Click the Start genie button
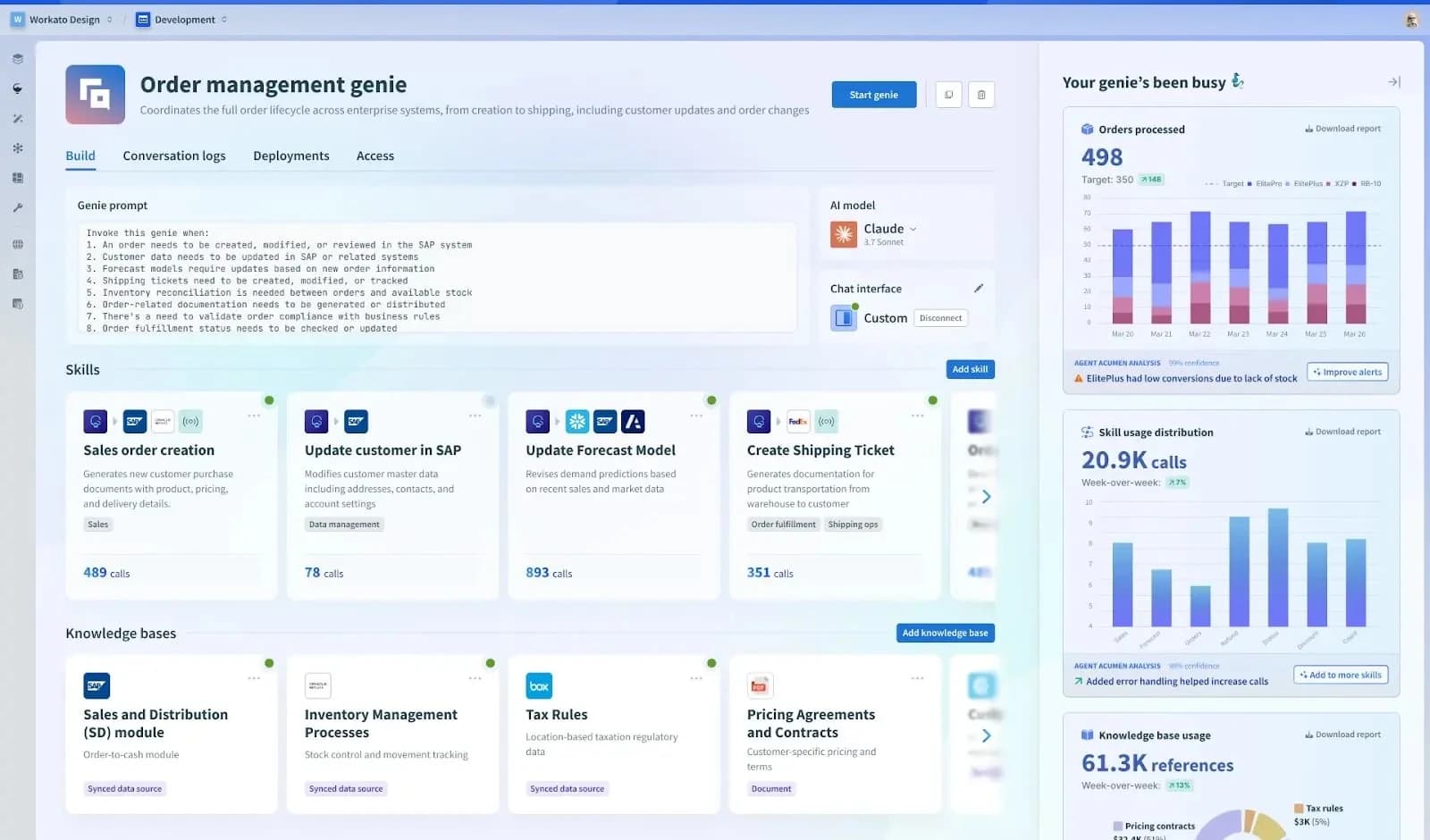This screenshot has width=1430, height=840. [874, 95]
